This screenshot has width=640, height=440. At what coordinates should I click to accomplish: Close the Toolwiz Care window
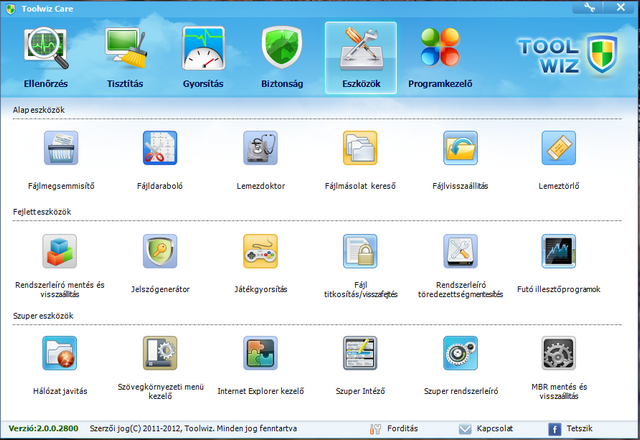point(621,7)
